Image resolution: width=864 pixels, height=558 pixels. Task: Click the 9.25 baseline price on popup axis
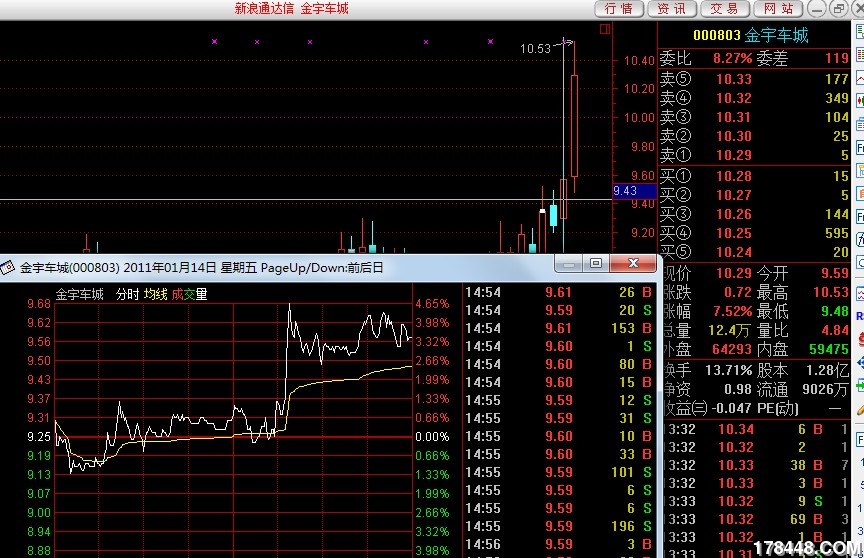tap(39, 437)
